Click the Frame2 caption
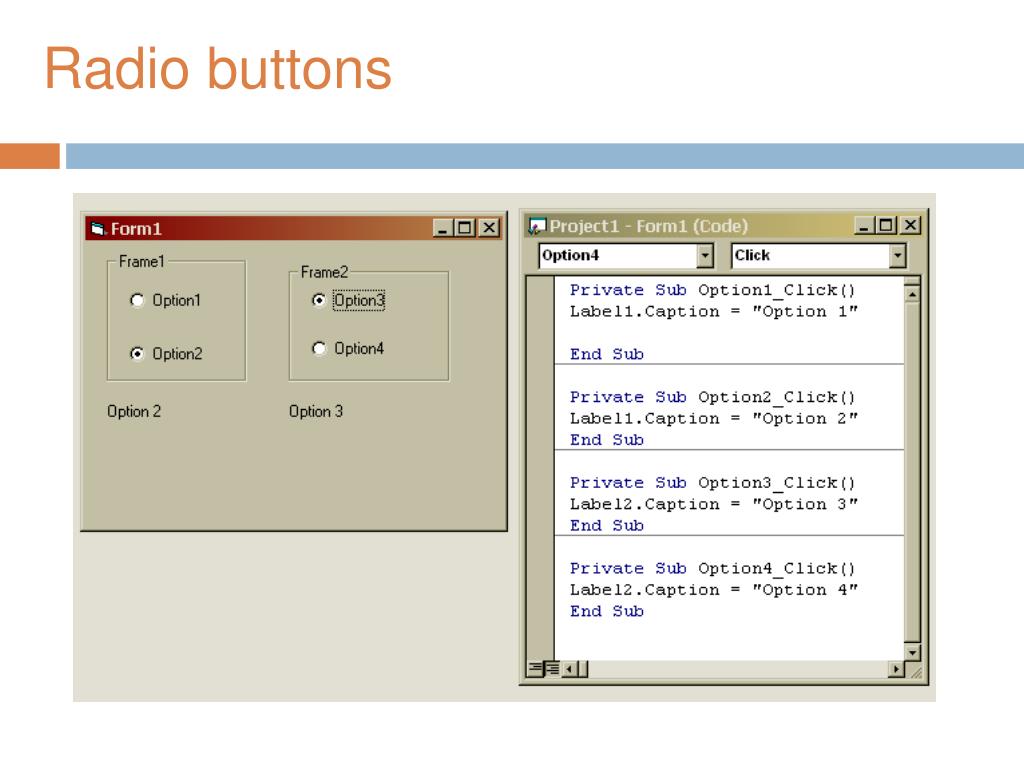This screenshot has height=768, width=1024. [324, 272]
